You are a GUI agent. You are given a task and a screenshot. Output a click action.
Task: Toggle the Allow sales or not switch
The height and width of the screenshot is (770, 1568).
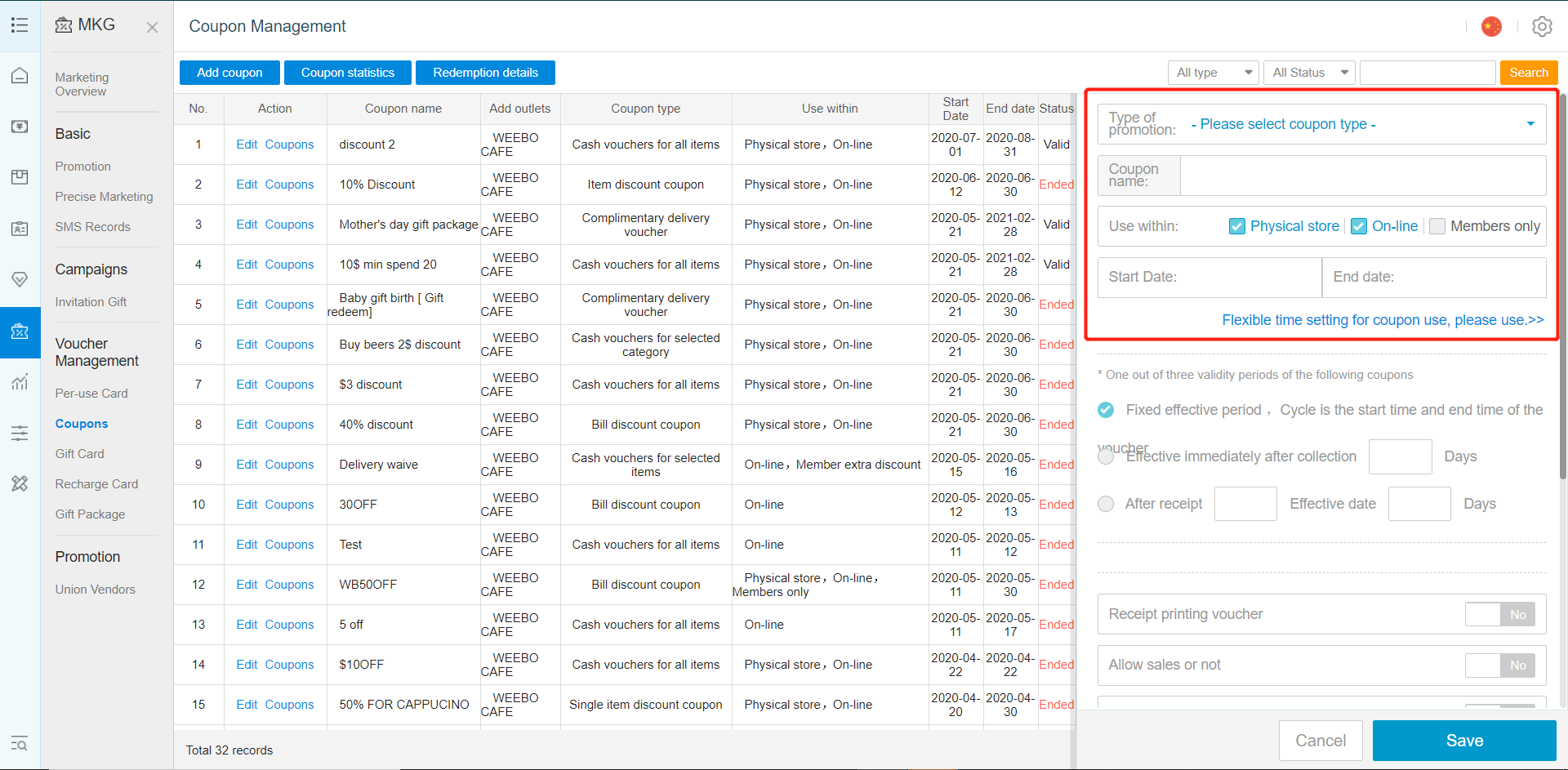pos(1500,665)
